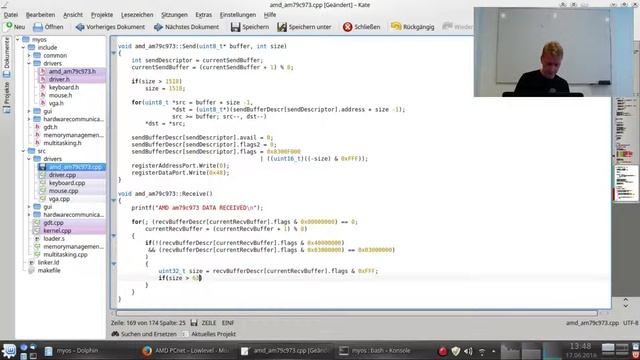Open multitasking.cpp in the file tree
Image resolution: width=640 pixels, height=360 pixels.
(x=65, y=254)
